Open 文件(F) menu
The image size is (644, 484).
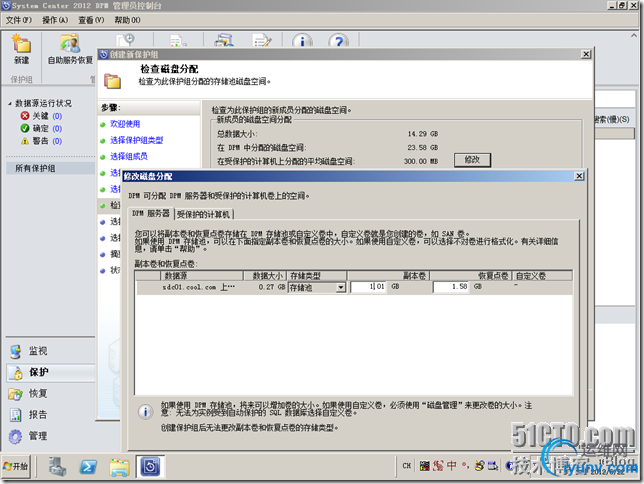tap(18, 20)
